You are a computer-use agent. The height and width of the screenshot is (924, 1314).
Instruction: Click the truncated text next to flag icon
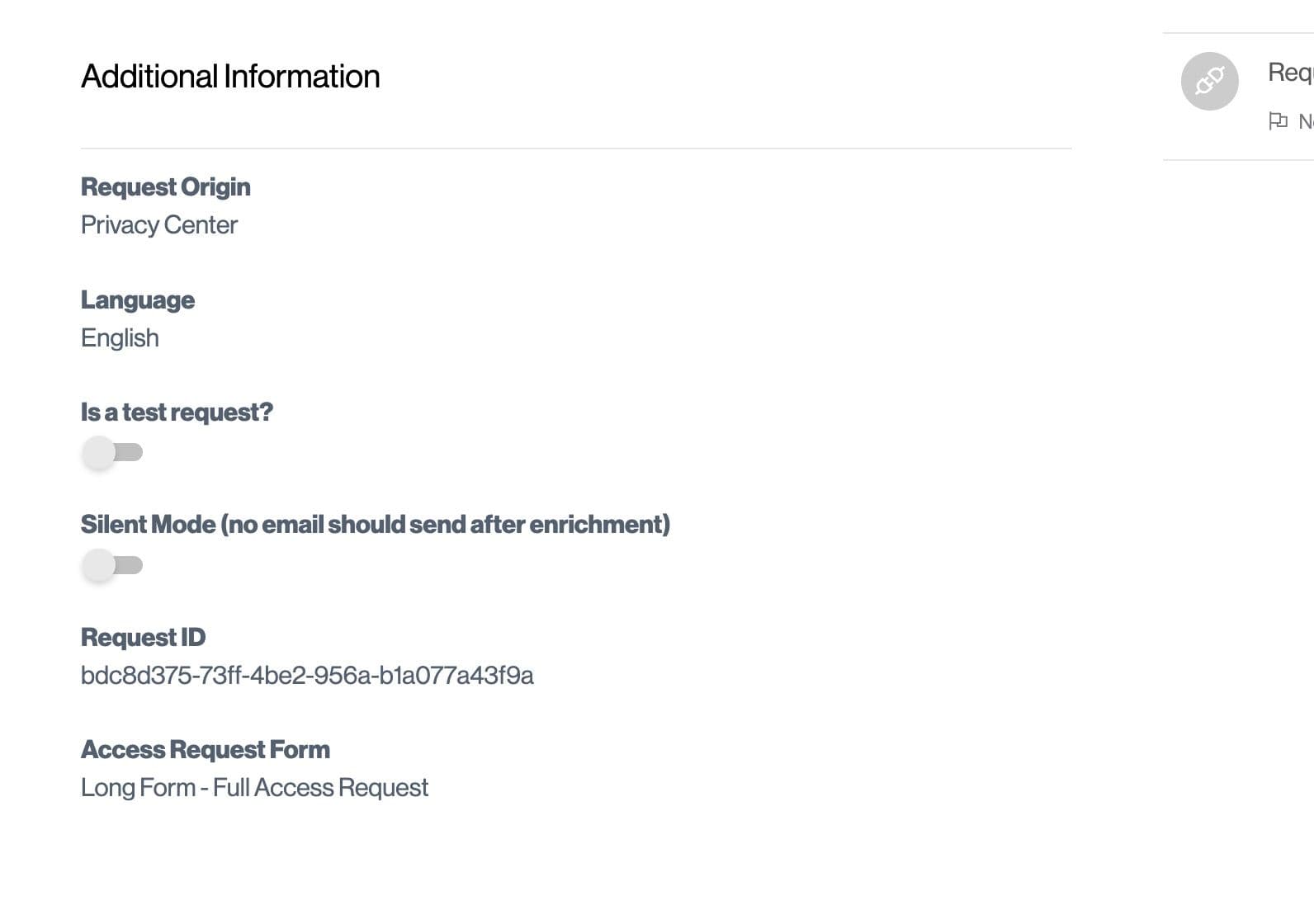tap(1305, 122)
